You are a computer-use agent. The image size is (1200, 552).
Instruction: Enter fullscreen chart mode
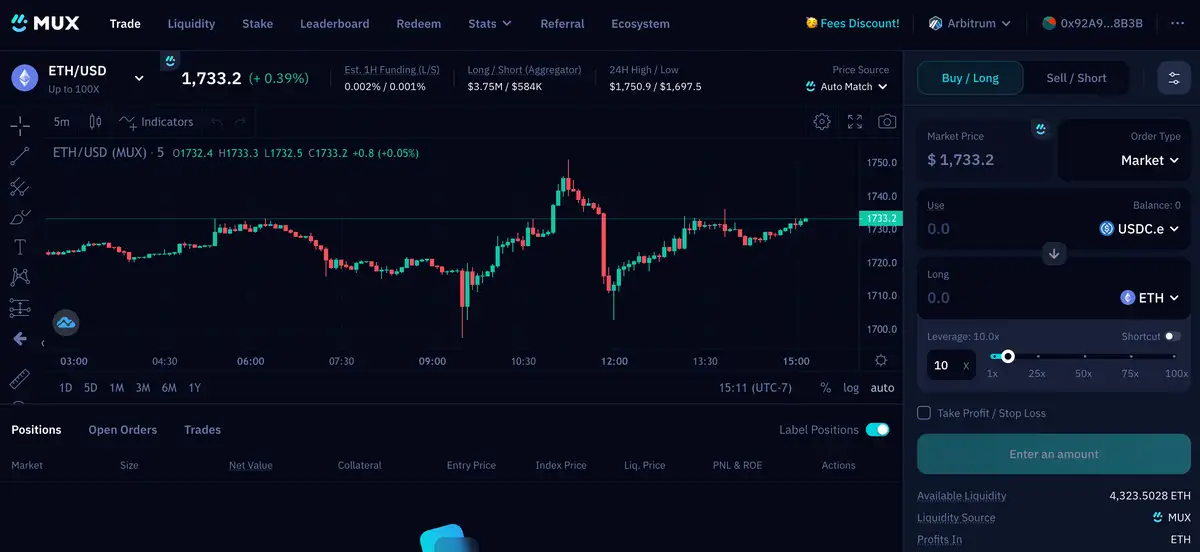pos(855,122)
